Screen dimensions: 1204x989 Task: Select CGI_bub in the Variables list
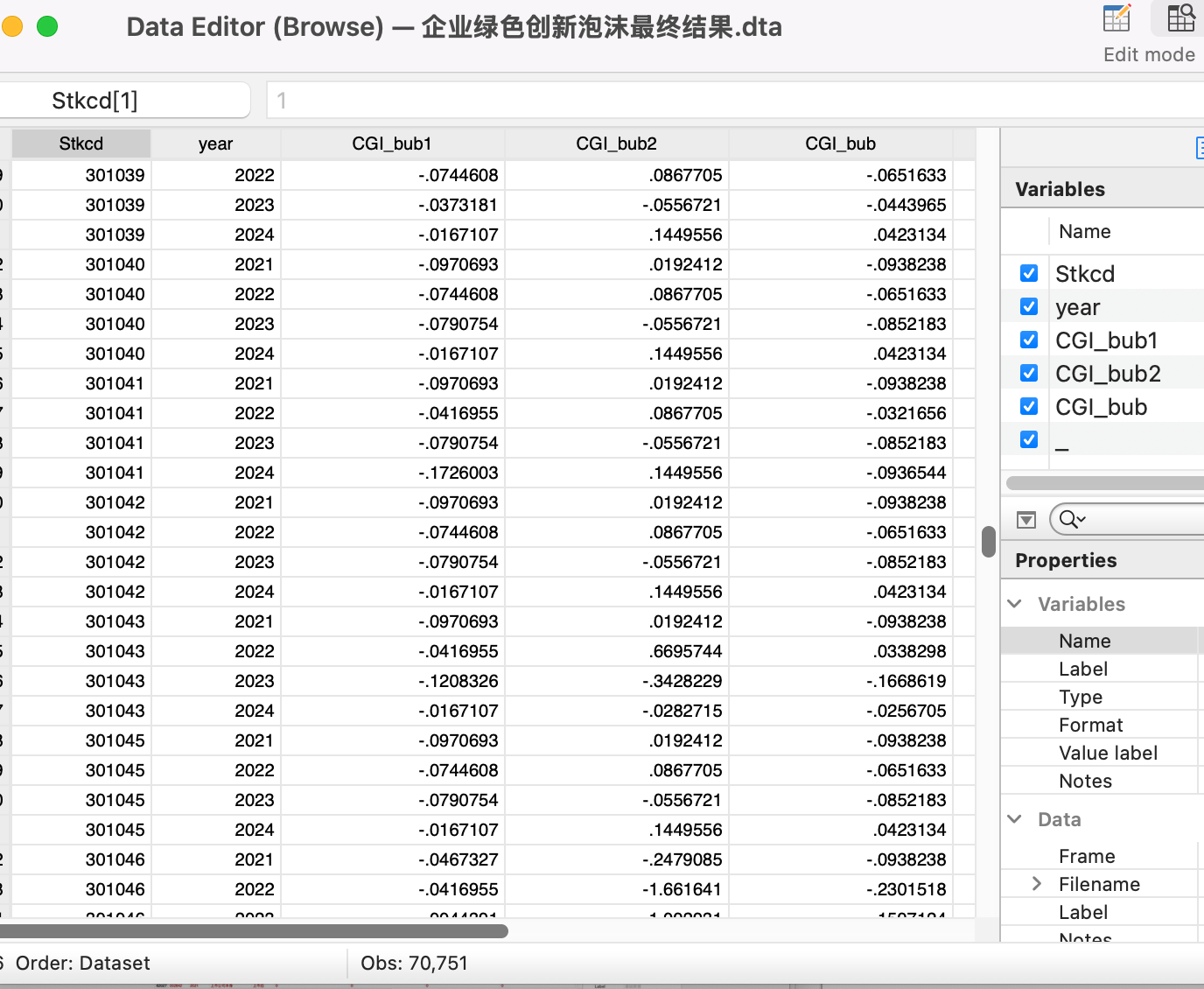[1102, 407]
